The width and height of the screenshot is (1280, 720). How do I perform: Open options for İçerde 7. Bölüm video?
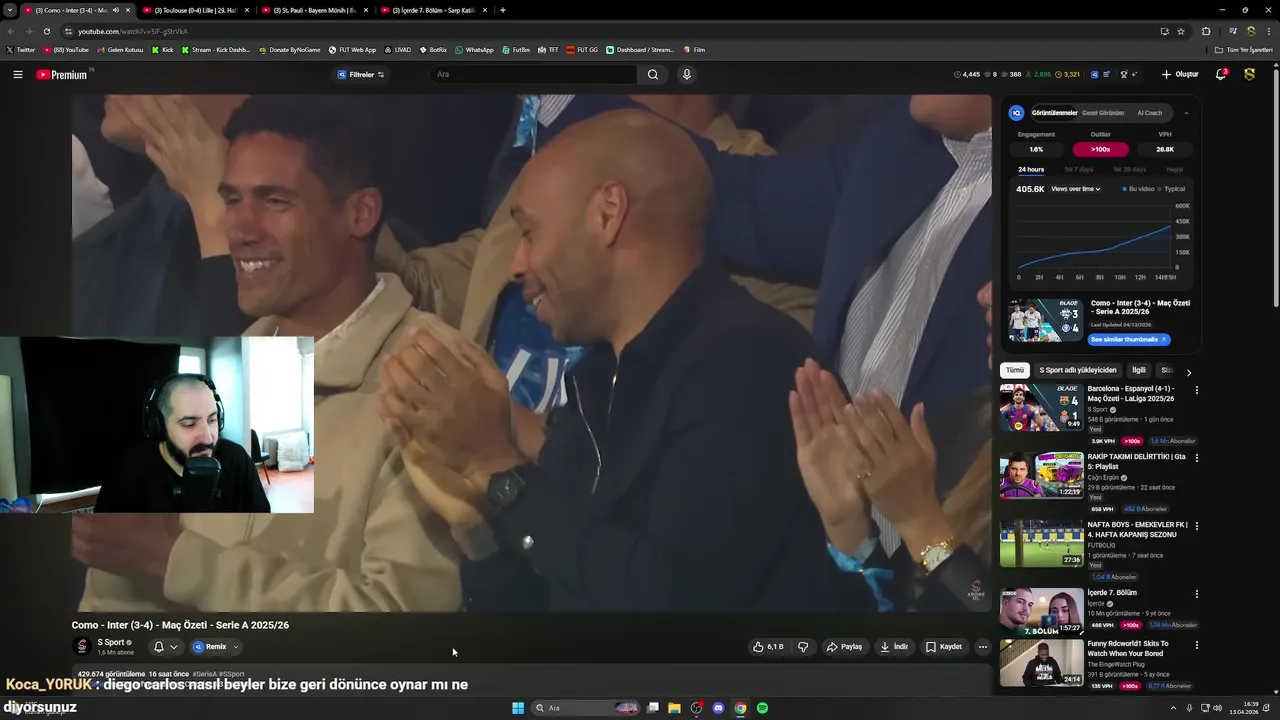coord(1197,594)
